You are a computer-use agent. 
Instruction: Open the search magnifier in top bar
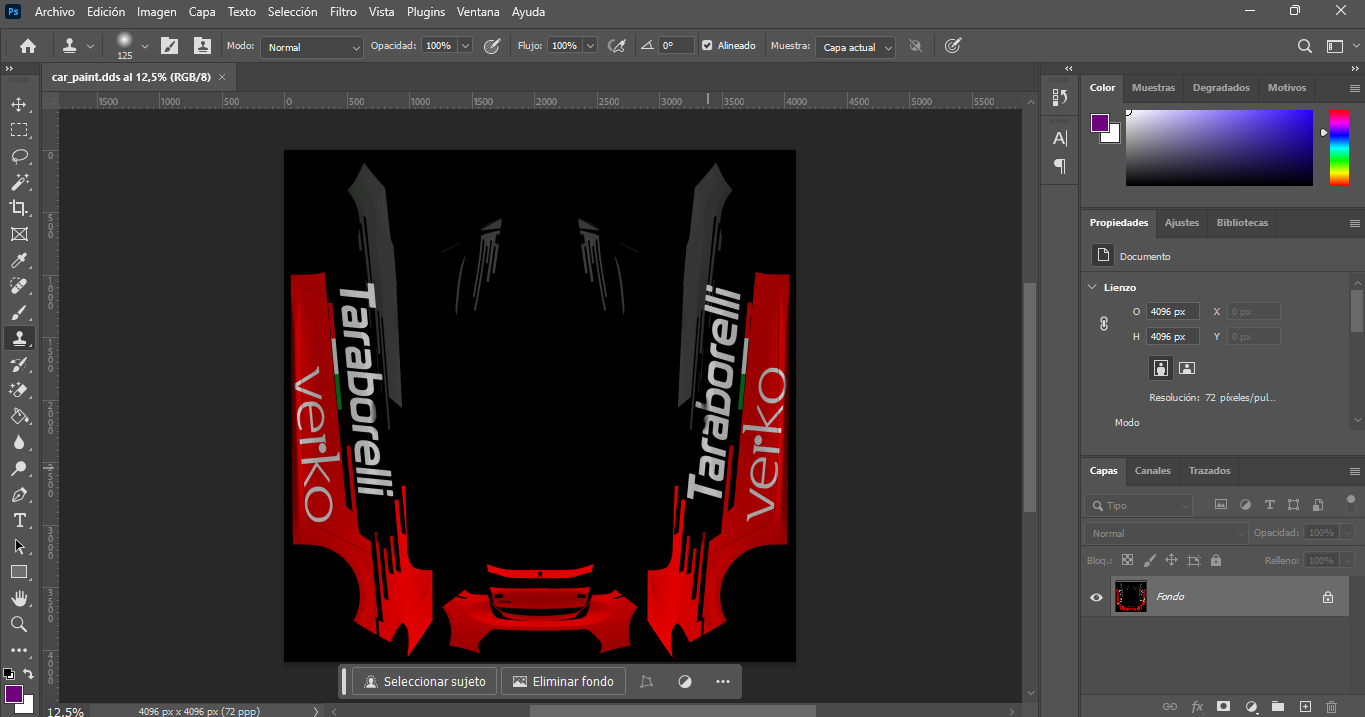(1305, 46)
